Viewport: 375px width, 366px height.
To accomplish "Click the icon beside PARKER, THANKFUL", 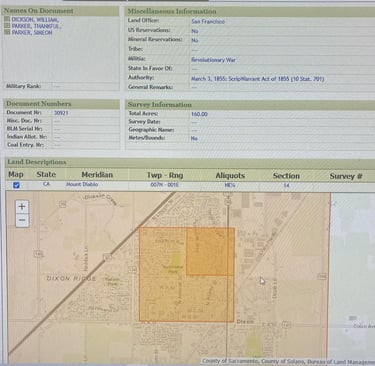I will pos(7,26).
